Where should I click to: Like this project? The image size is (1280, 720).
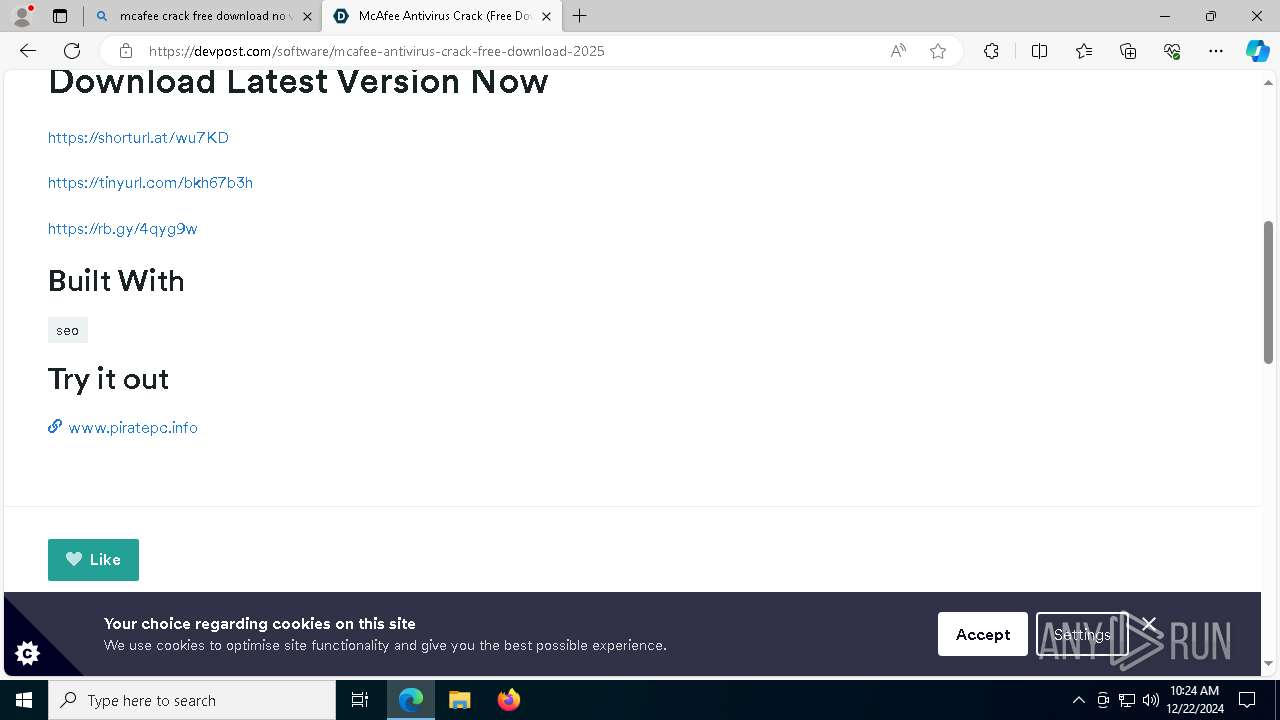[x=93, y=560]
